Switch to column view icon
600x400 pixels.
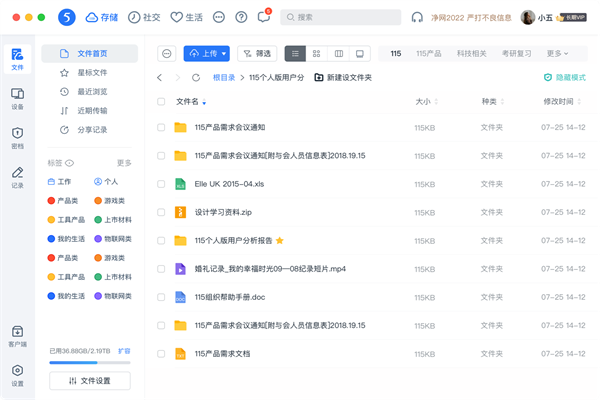339,54
